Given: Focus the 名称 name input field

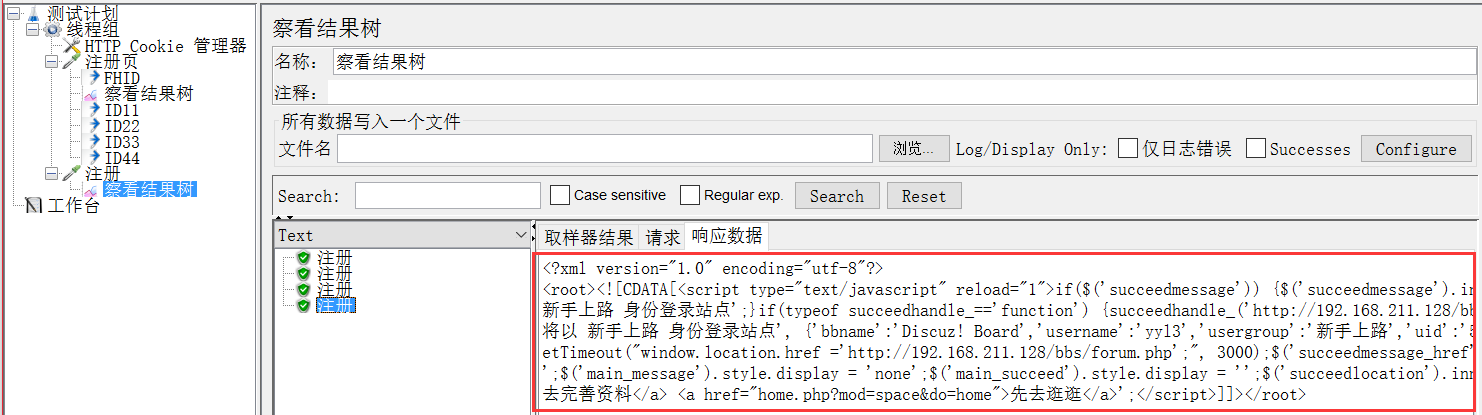Looking at the screenshot, I should click(x=904, y=62).
